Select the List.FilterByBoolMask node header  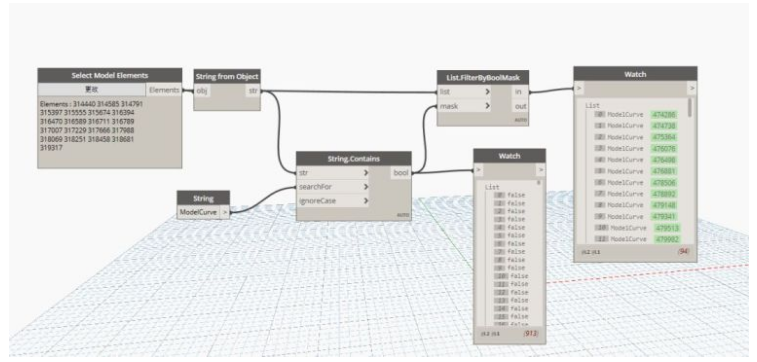pyautogui.click(x=483, y=77)
